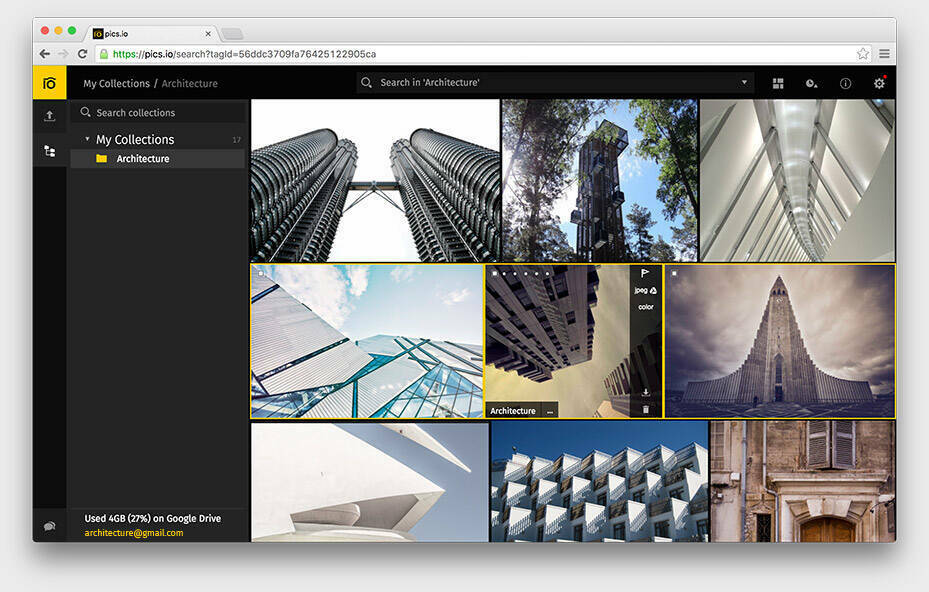Screen dimensions: 929x592
Task: Collapse the My Collections tree
Action: (x=87, y=139)
